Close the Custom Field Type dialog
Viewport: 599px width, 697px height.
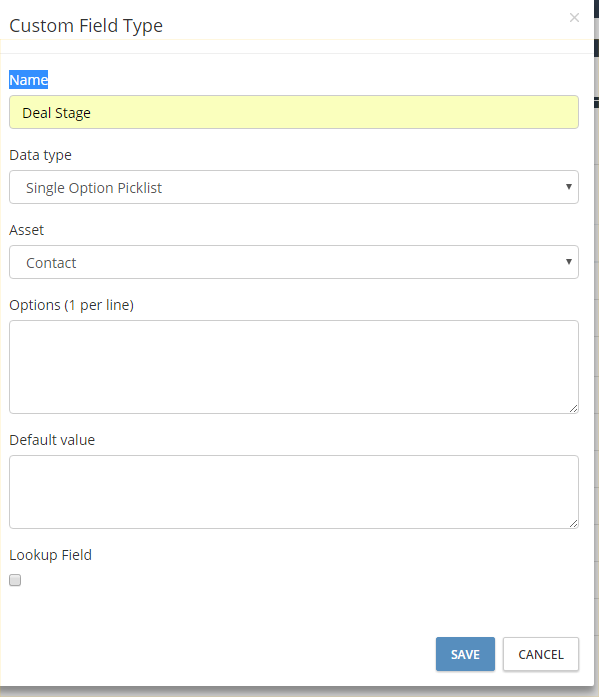click(574, 18)
